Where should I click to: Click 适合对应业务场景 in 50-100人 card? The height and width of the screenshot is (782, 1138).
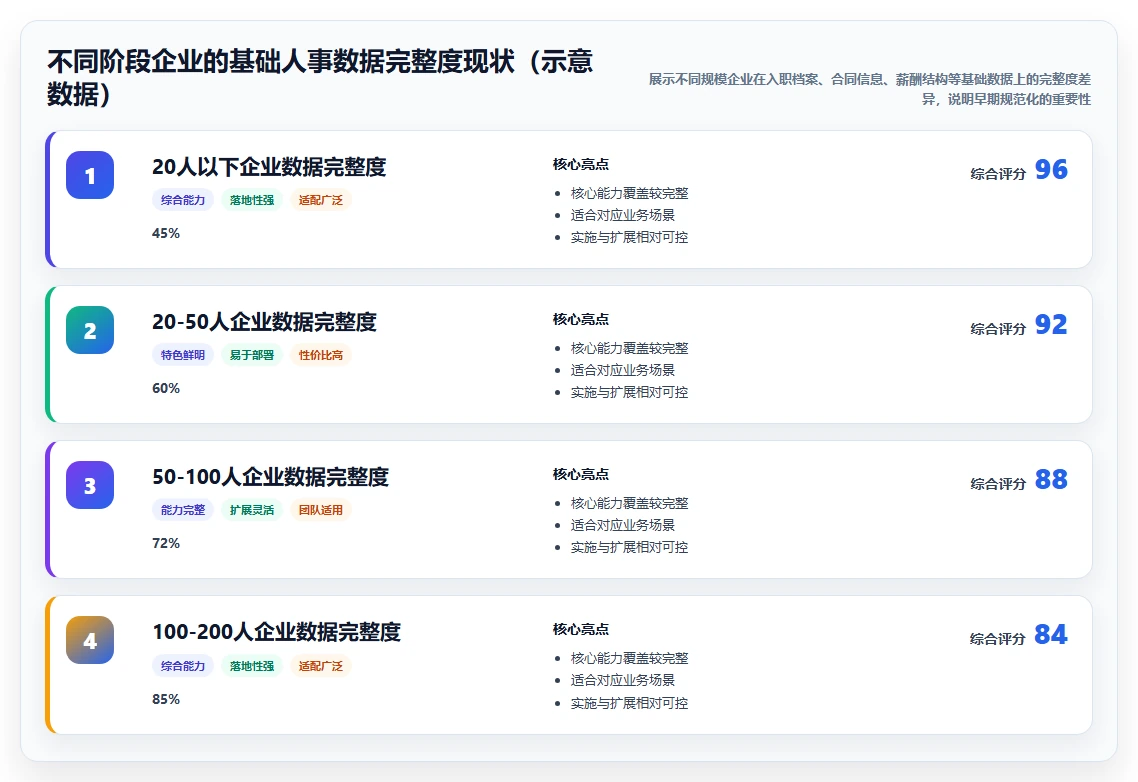(x=623, y=525)
